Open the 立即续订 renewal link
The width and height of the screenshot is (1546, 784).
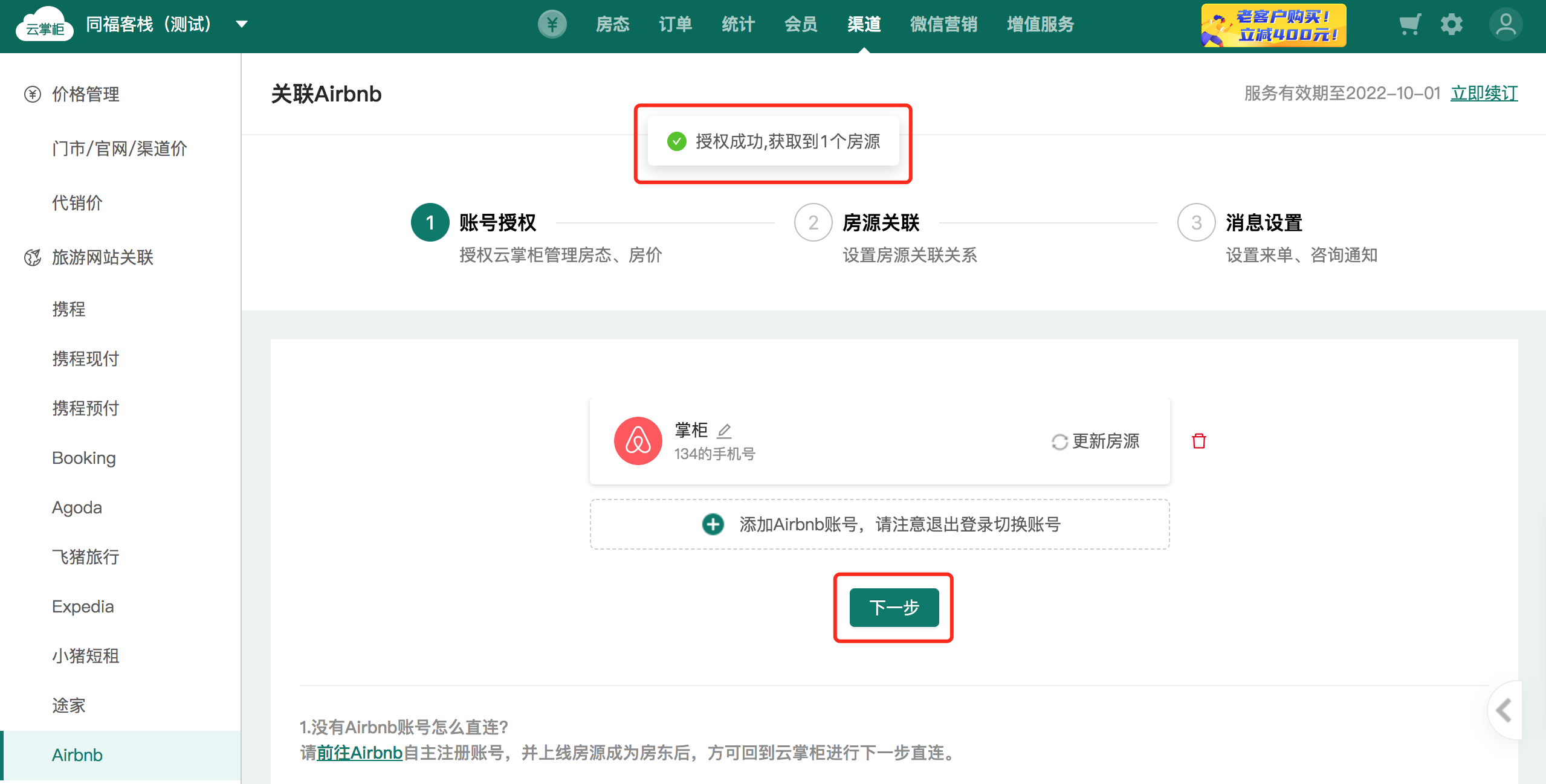1484,94
